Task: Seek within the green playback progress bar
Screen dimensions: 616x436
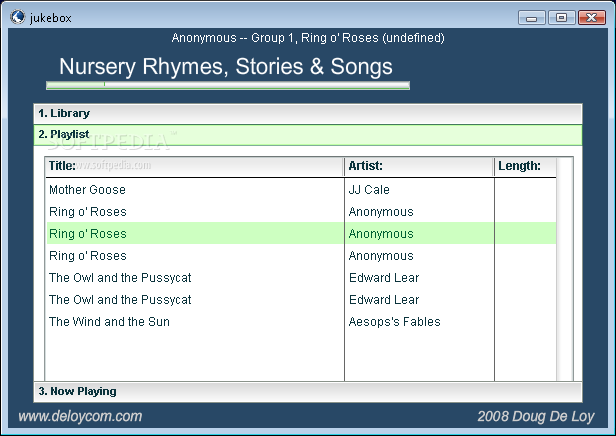Action: click(x=228, y=85)
